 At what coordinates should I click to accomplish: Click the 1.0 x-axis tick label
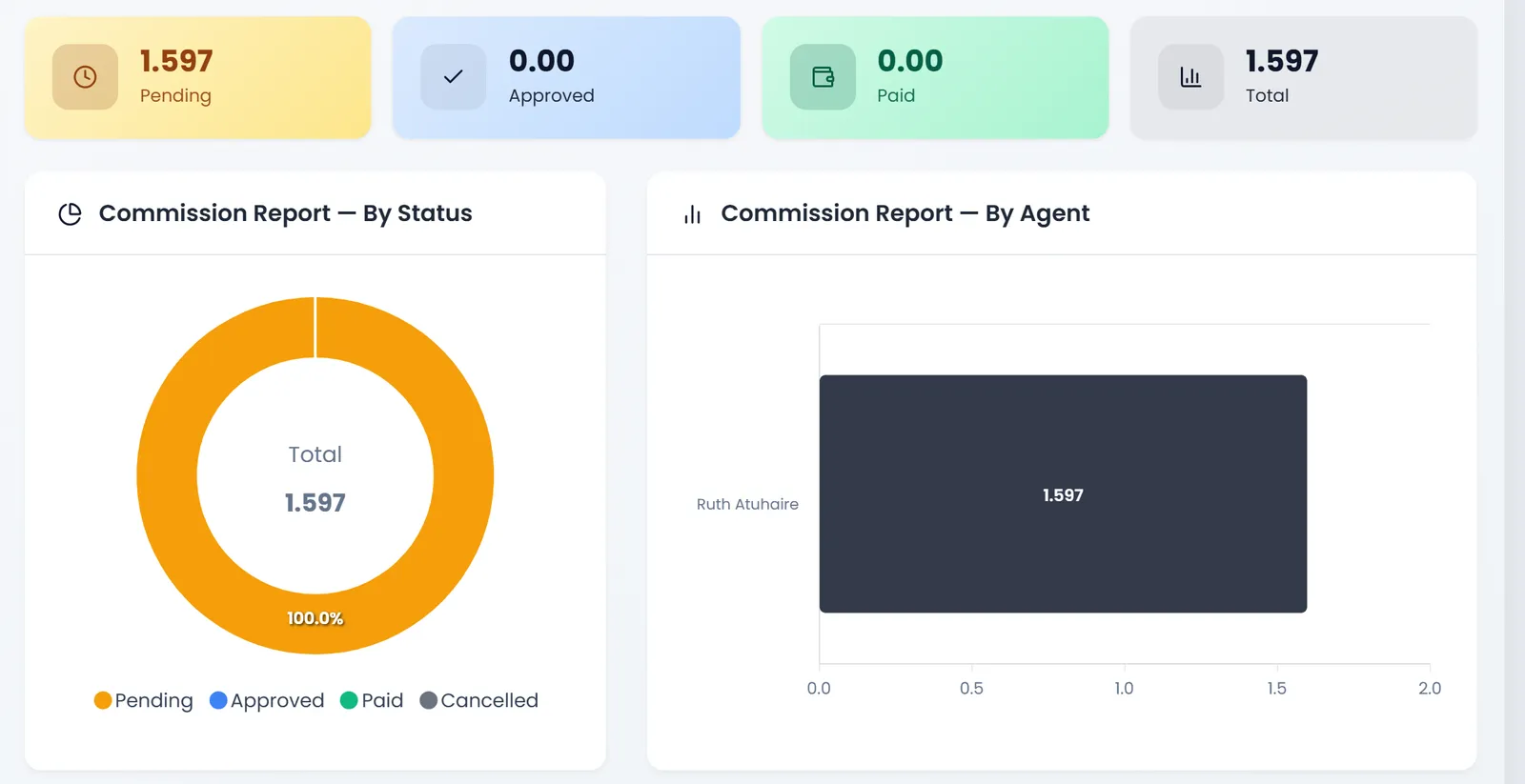pos(1124,688)
